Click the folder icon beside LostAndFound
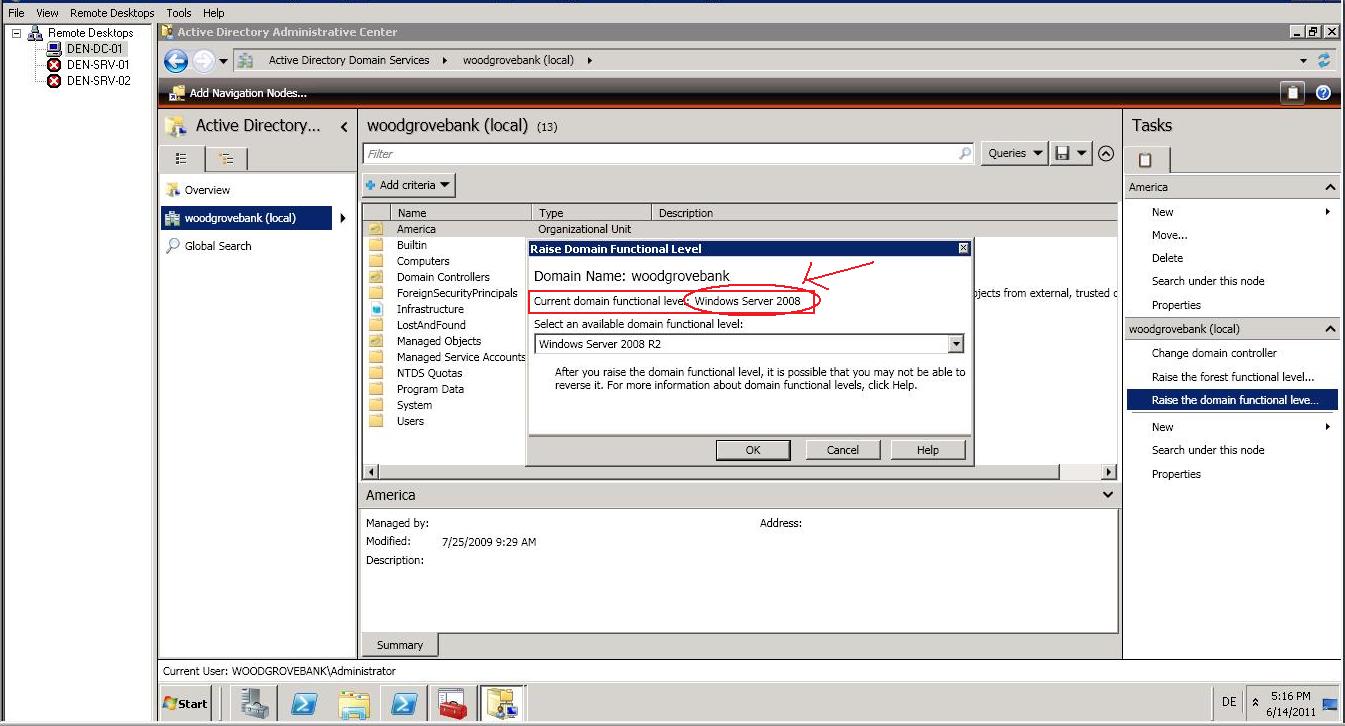 click(376, 325)
